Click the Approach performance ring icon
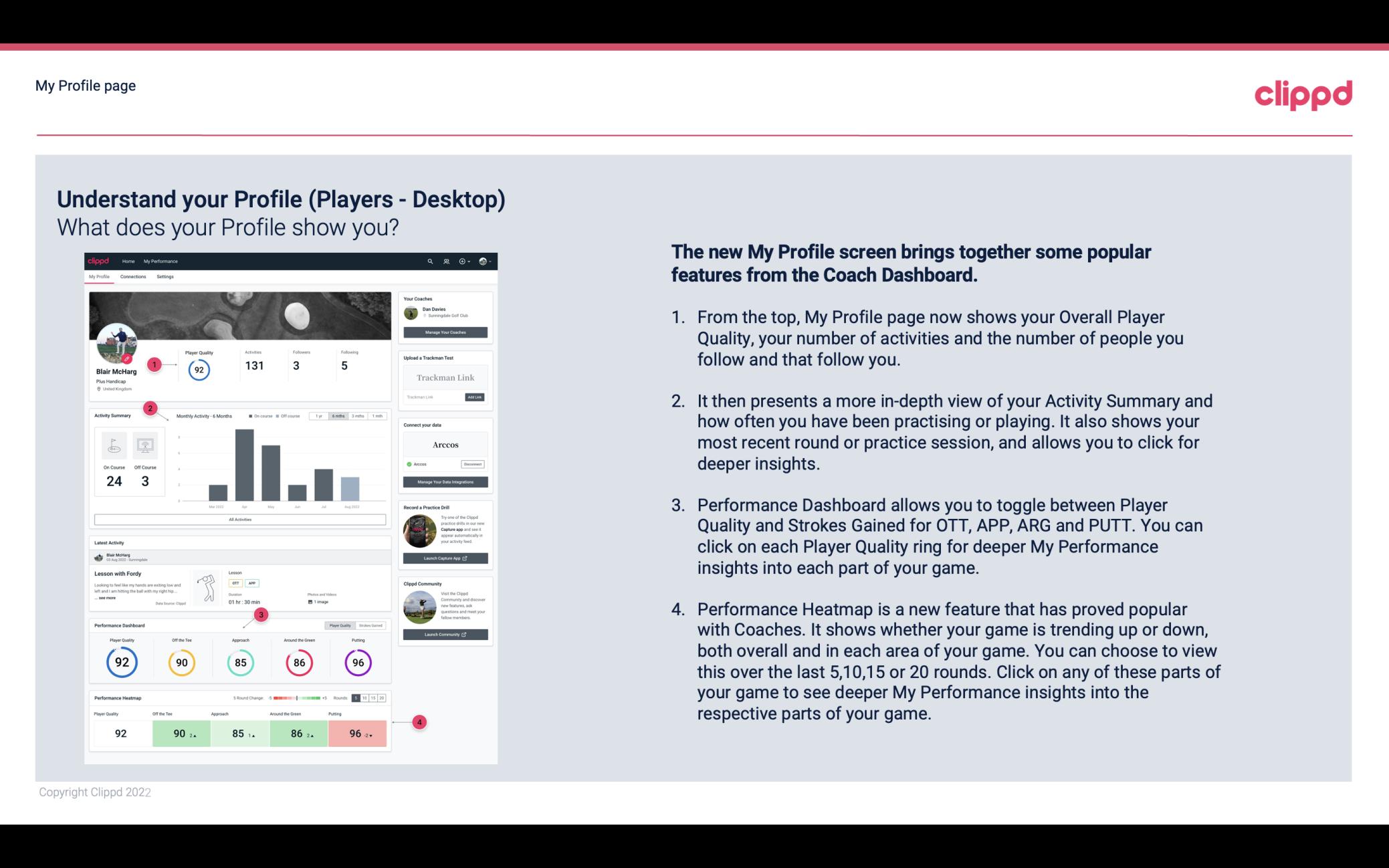The width and height of the screenshot is (1389, 868). point(240,662)
